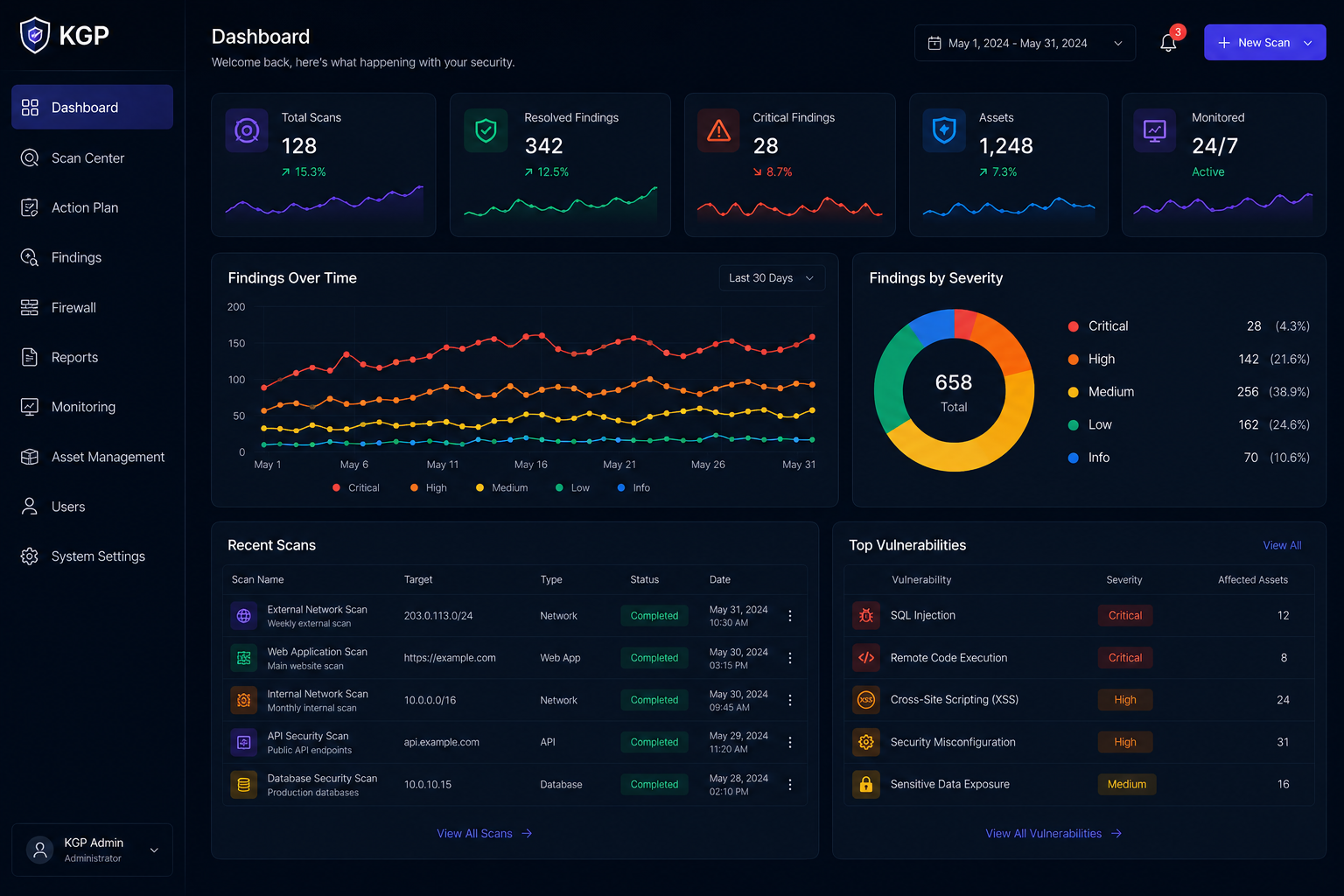
Task: Open Firewall from the sidebar
Action: pos(92,308)
